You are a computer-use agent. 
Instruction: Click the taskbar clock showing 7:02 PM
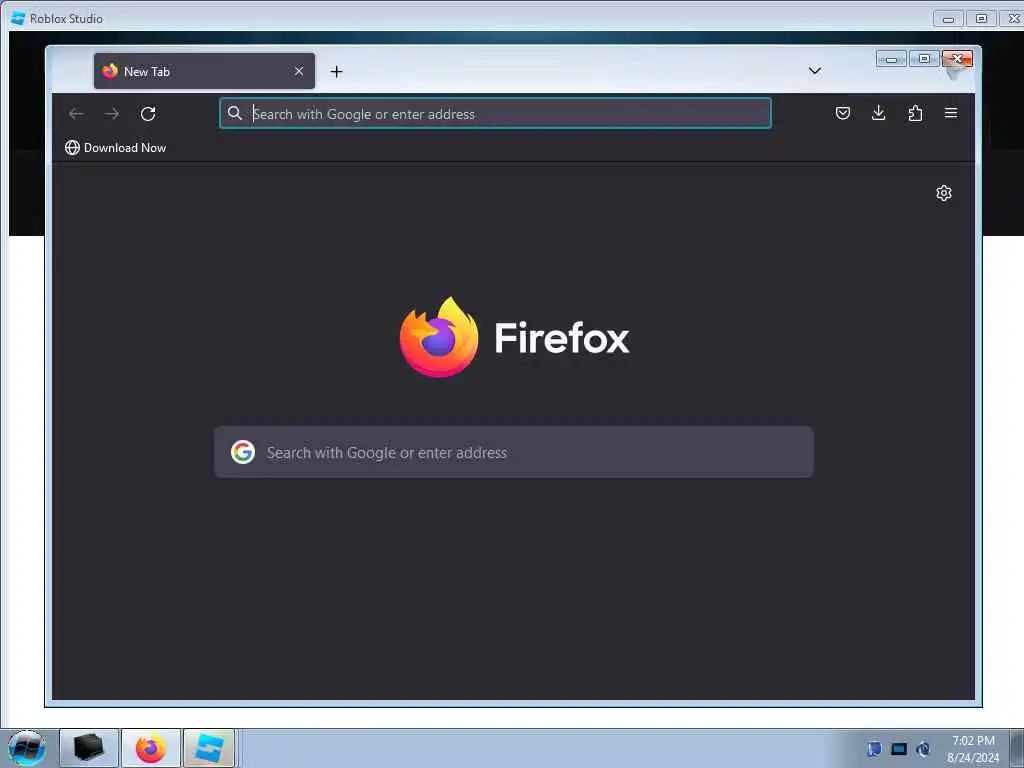tap(973, 748)
